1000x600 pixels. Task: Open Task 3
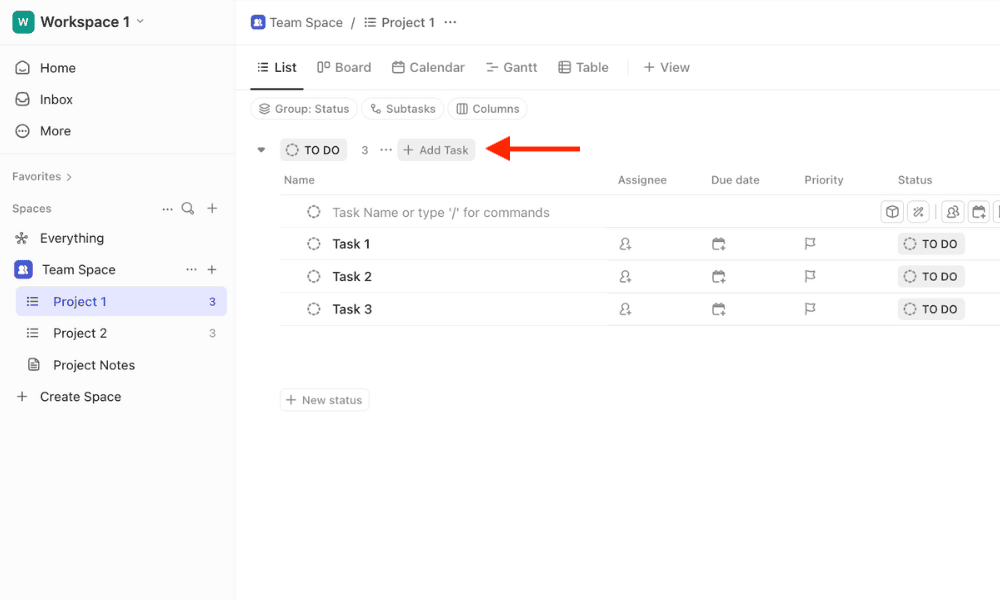pyautogui.click(x=352, y=309)
